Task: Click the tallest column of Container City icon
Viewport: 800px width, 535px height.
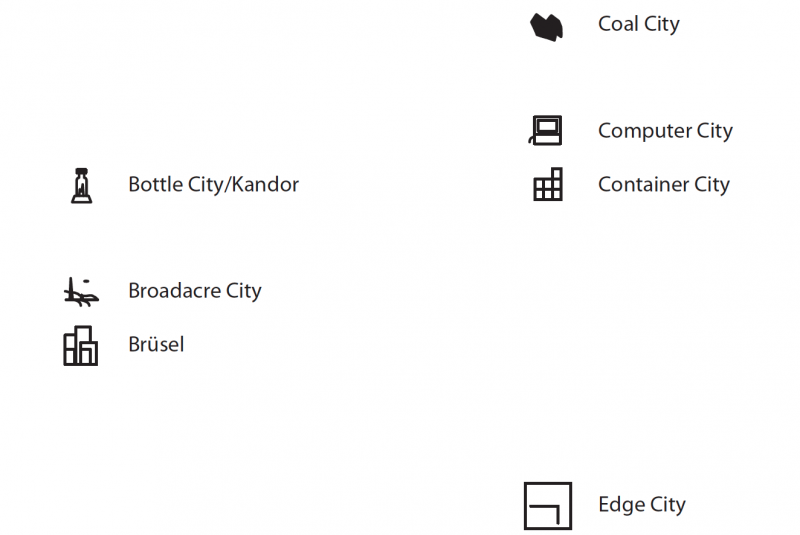Action: pos(558,184)
